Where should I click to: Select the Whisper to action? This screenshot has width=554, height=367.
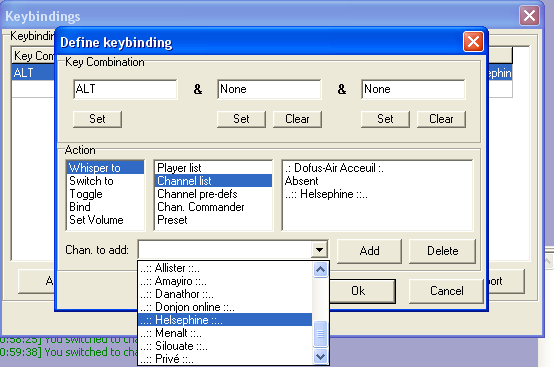pos(105,167)
